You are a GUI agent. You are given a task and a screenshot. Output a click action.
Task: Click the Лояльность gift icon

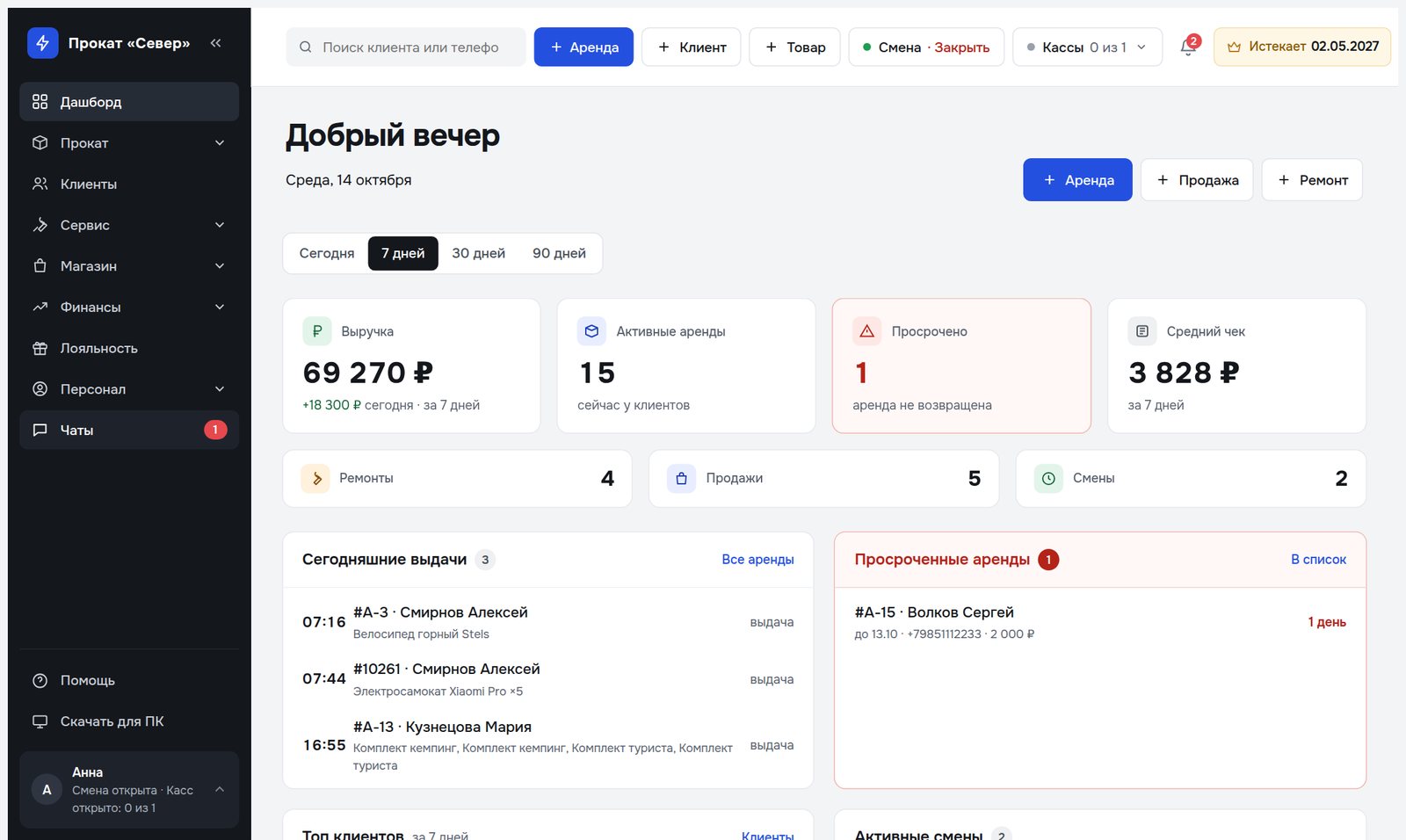coord(40,348)
